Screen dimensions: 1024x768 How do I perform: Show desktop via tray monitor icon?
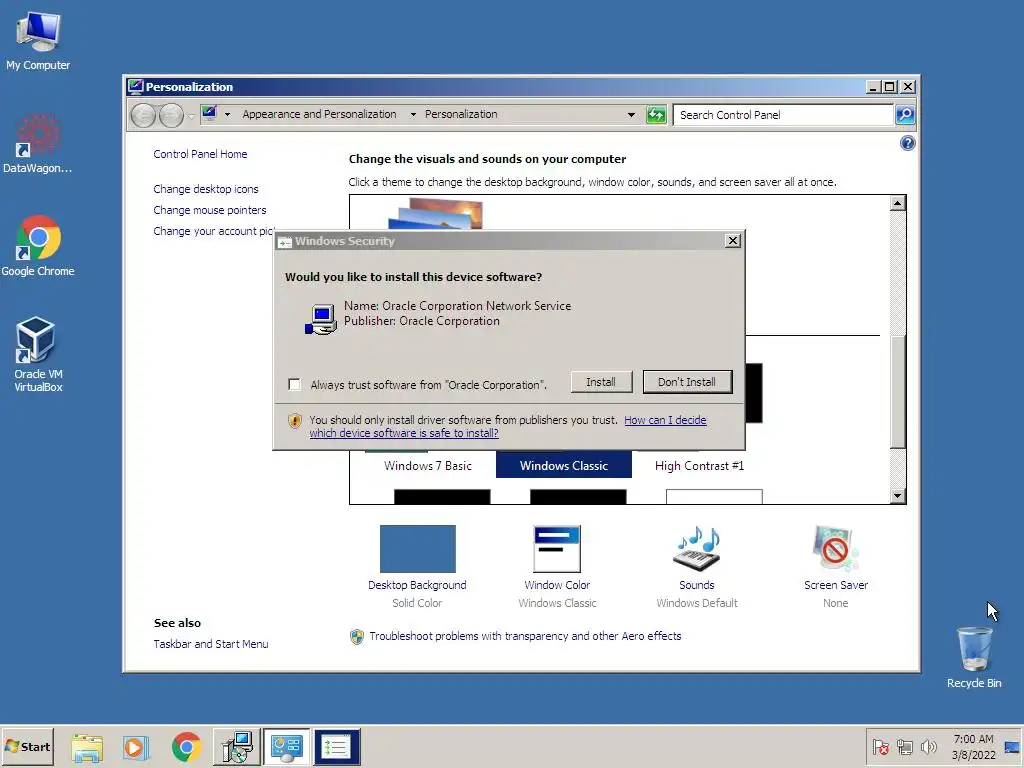[x=1012, y=747]
